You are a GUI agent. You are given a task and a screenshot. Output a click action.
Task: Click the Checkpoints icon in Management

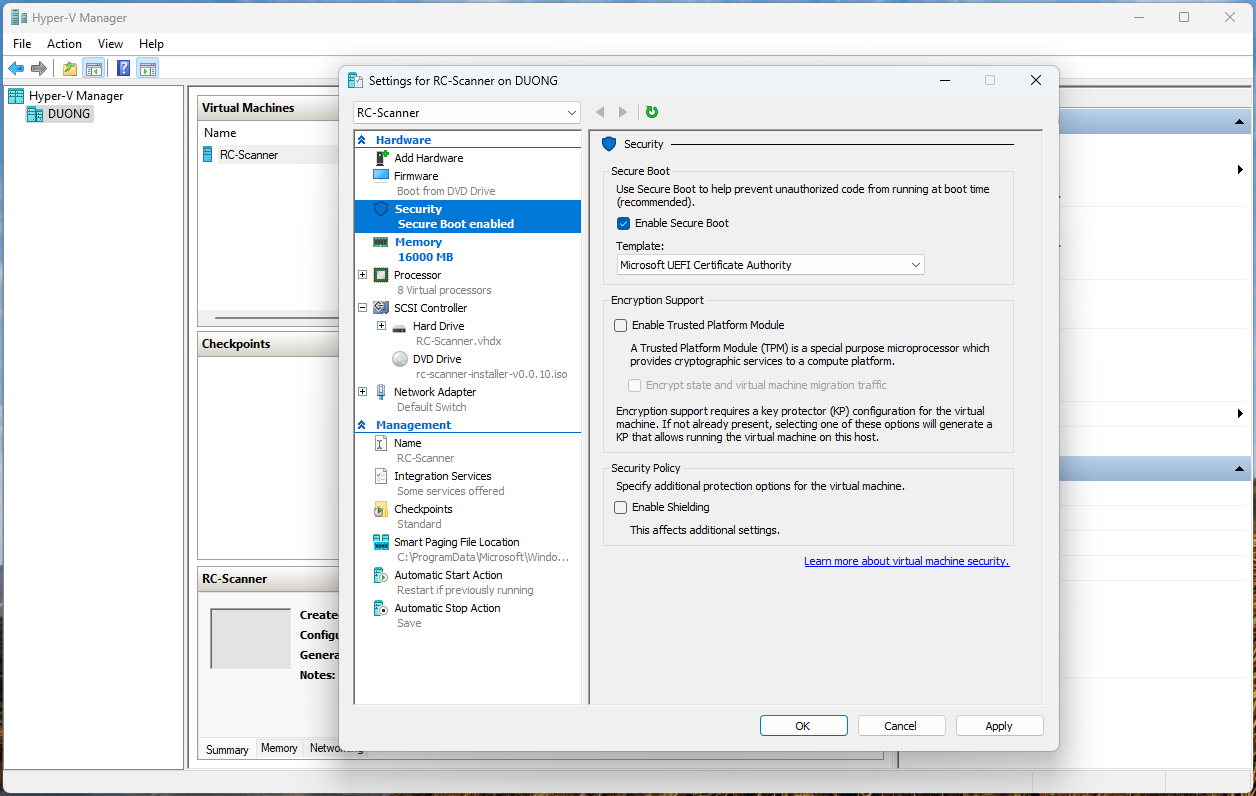tap(381, 509)
